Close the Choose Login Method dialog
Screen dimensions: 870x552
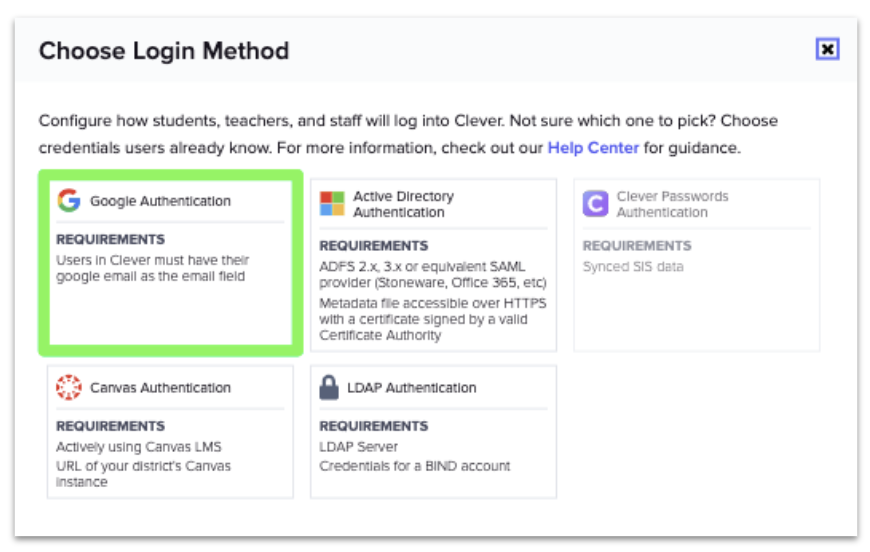click(826, 49)
